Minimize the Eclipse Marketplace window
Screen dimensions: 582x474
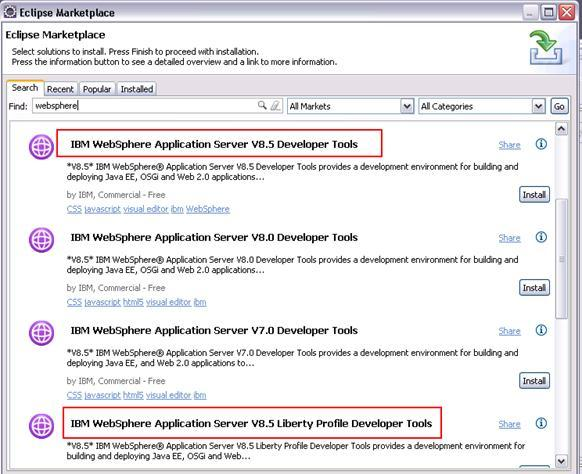(x=530, y=12)
